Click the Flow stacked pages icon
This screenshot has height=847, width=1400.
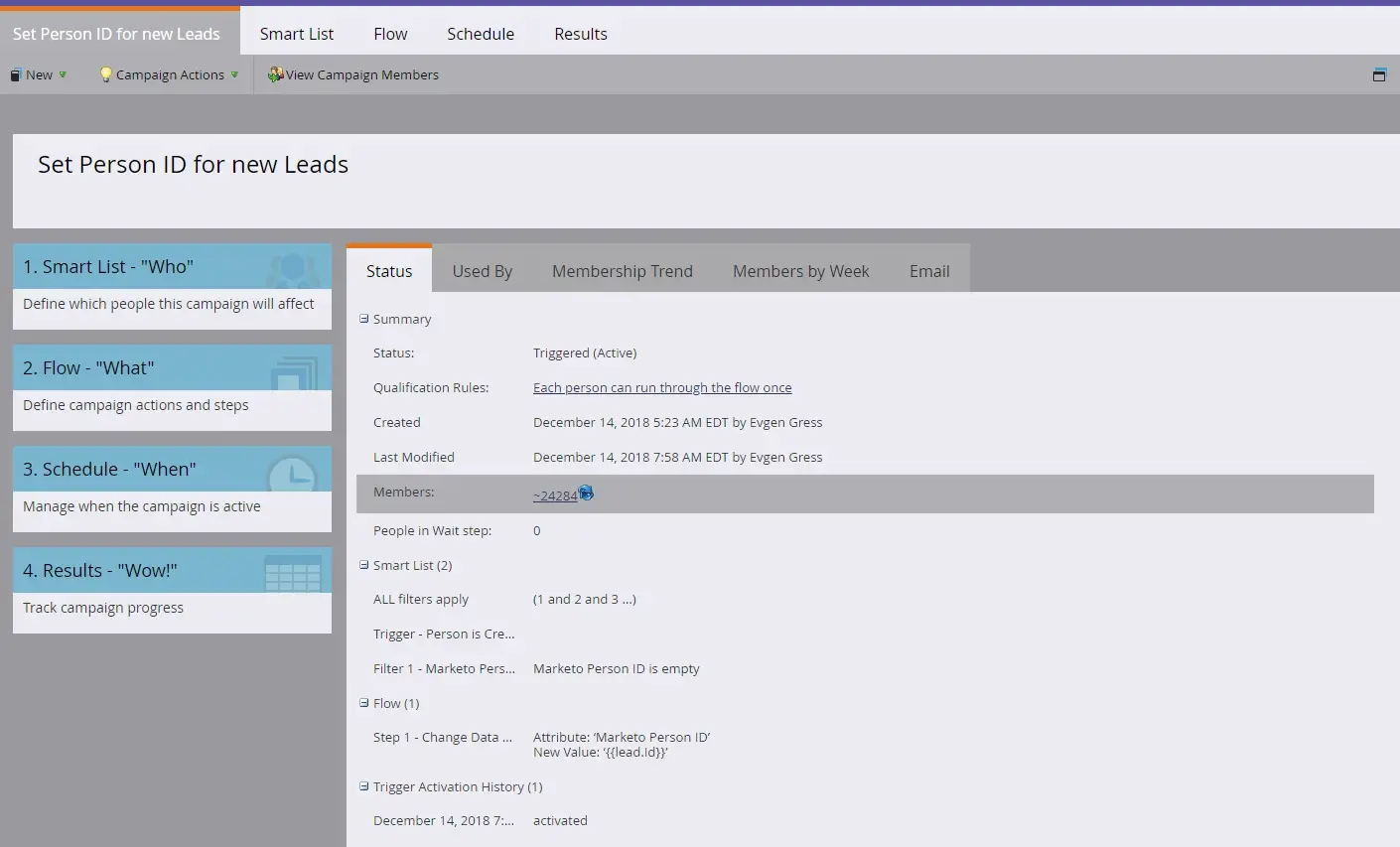point(294,372)
